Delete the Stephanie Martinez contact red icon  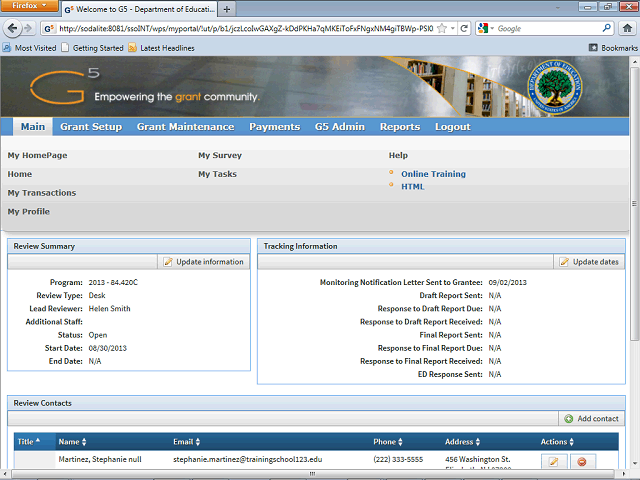pos(582,461)
